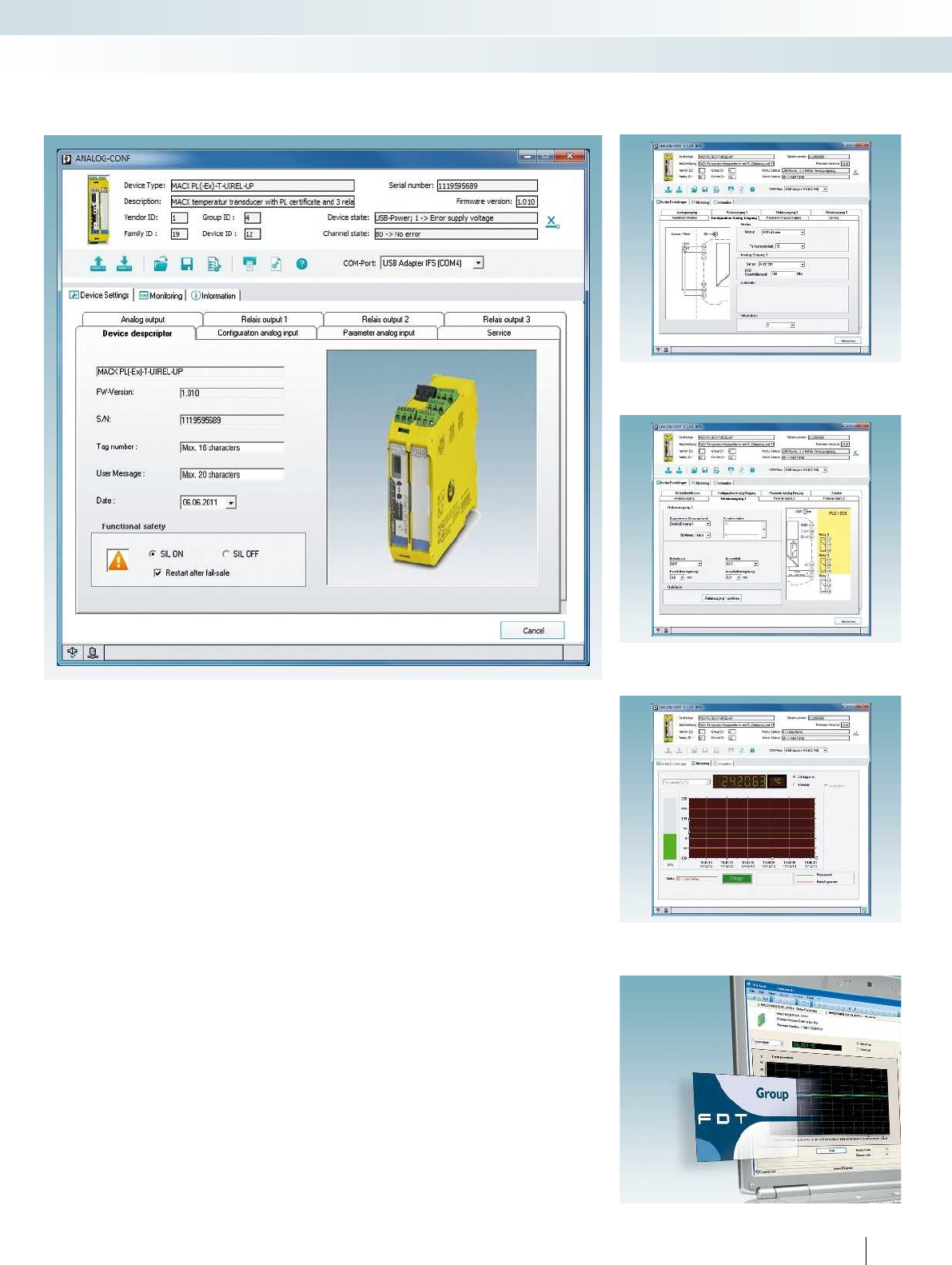952x1265 pixels.
Task: Click the Description field
Action: coord(262,202)
